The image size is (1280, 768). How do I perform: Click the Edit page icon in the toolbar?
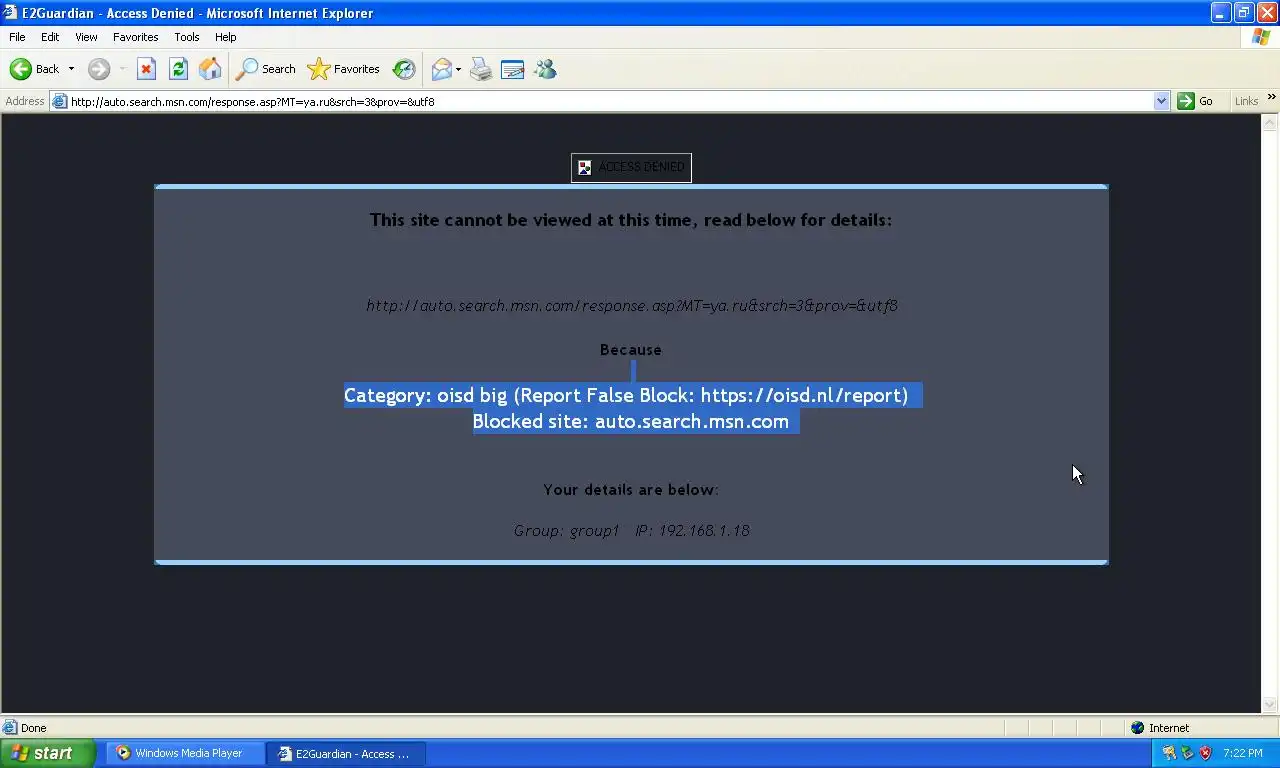tap(513, 69)
